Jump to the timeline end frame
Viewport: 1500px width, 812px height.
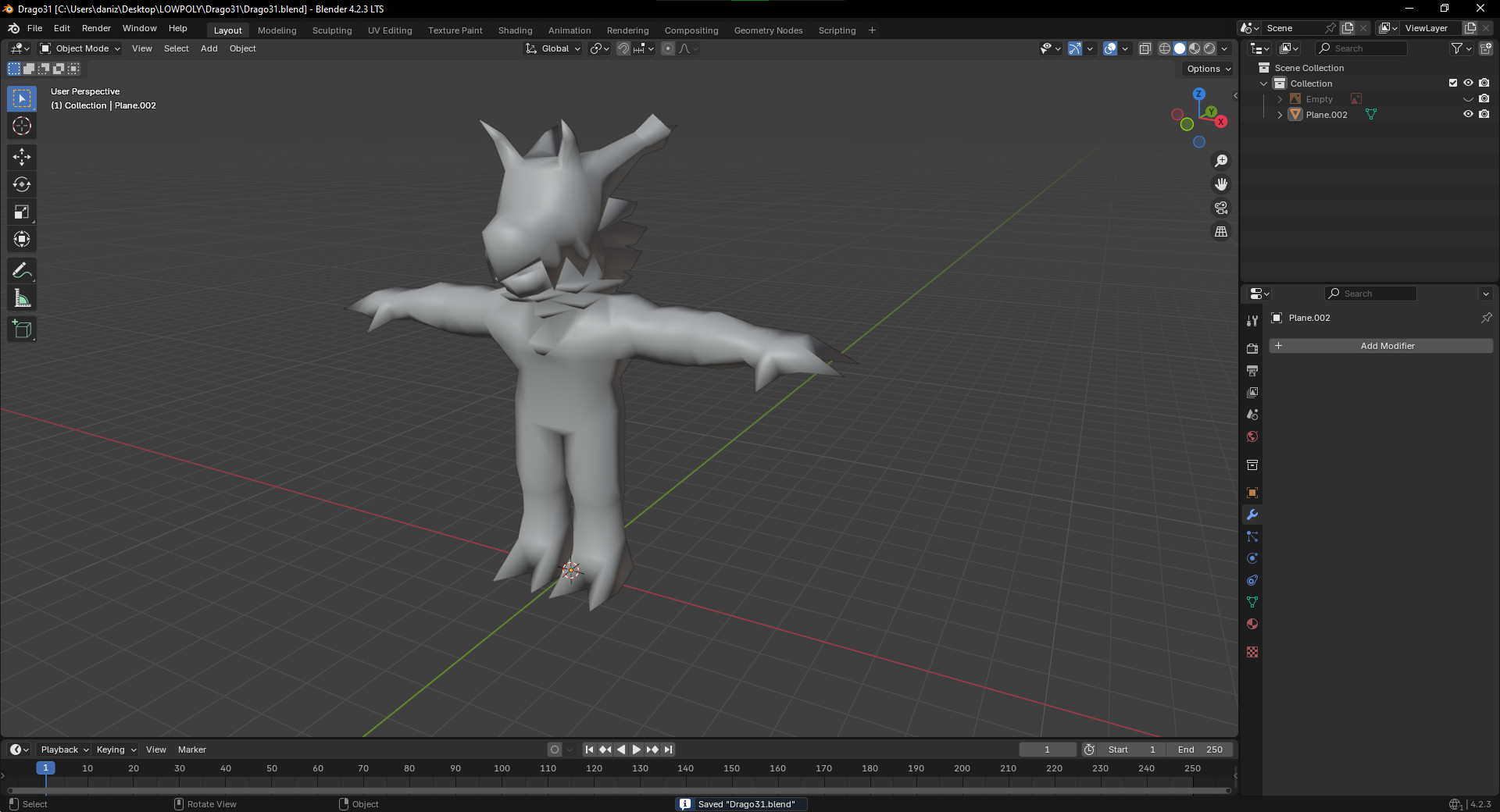(668, 750)
